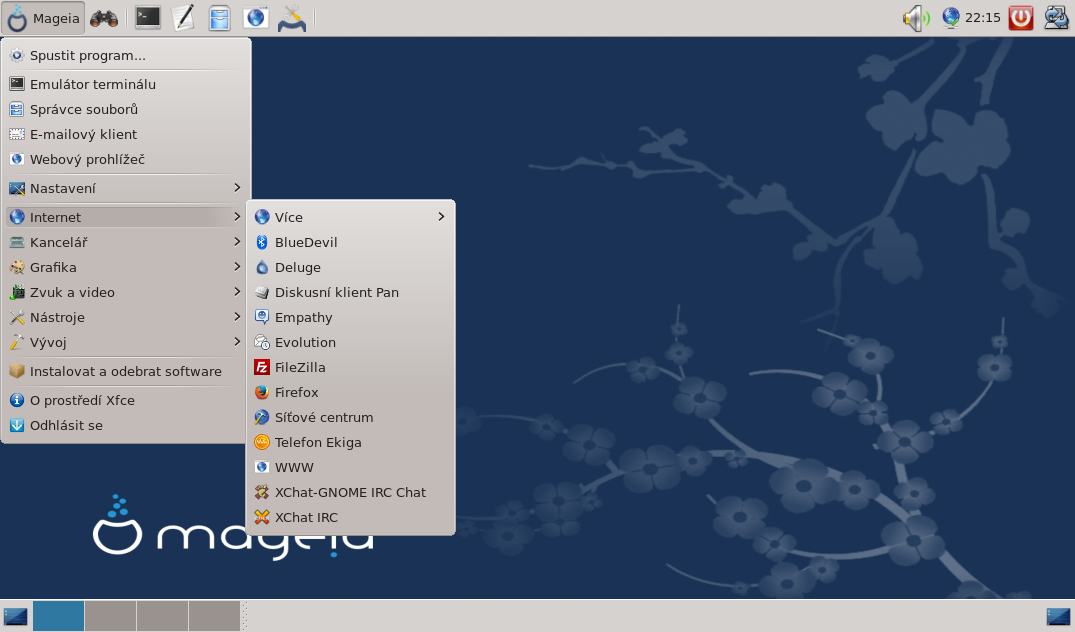Screen dimensions: 1075x632
Task: Open O prostředí Xfce
Action: [126, 400]
